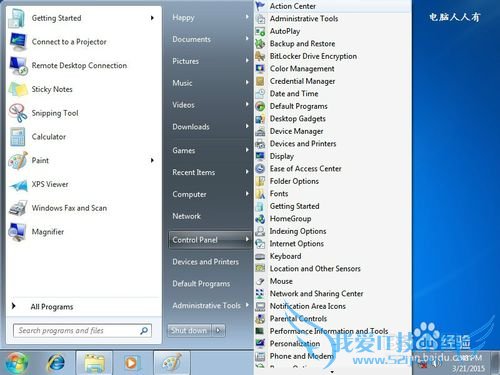Image resolution: width=500 pixels, height=375 pixels.
Task: Click the Date and Time clock icon
Action: tap(260, 94)
